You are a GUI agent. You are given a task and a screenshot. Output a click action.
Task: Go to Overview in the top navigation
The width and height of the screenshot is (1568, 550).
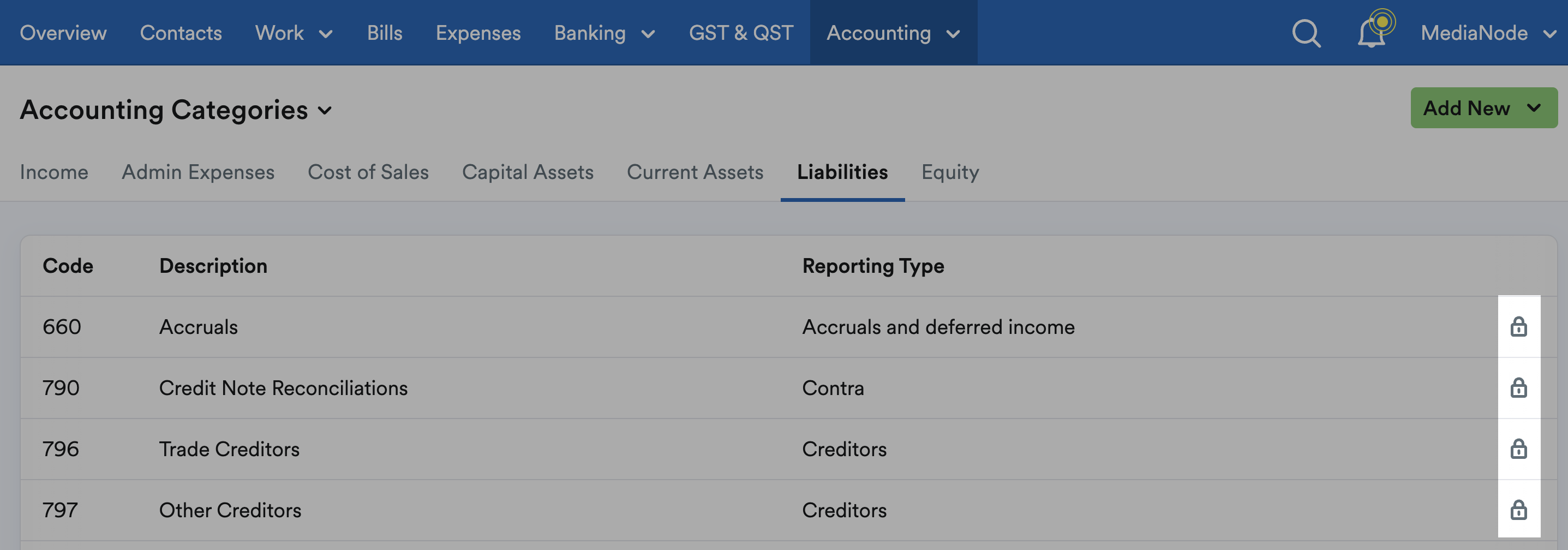pyautogui.click(x=63, y=33)
